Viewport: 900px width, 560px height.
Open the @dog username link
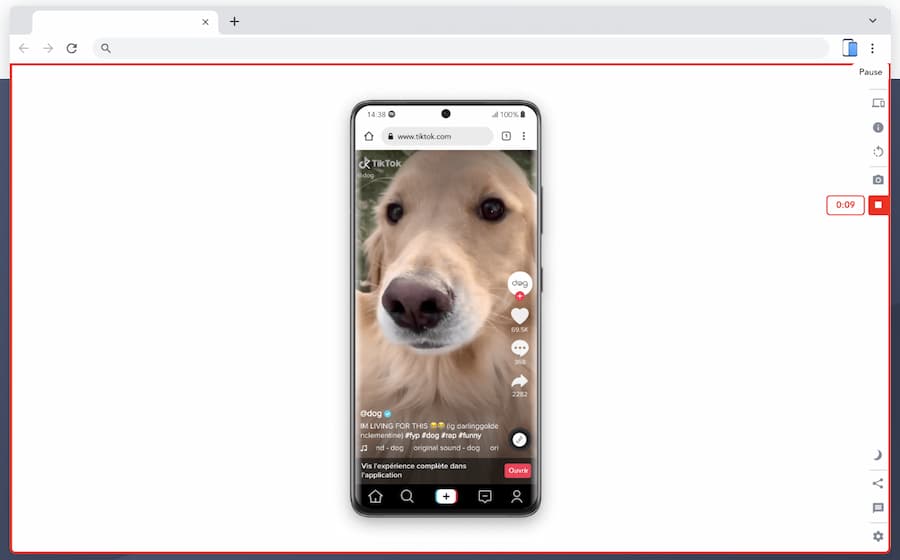click(x=371, y=413)
